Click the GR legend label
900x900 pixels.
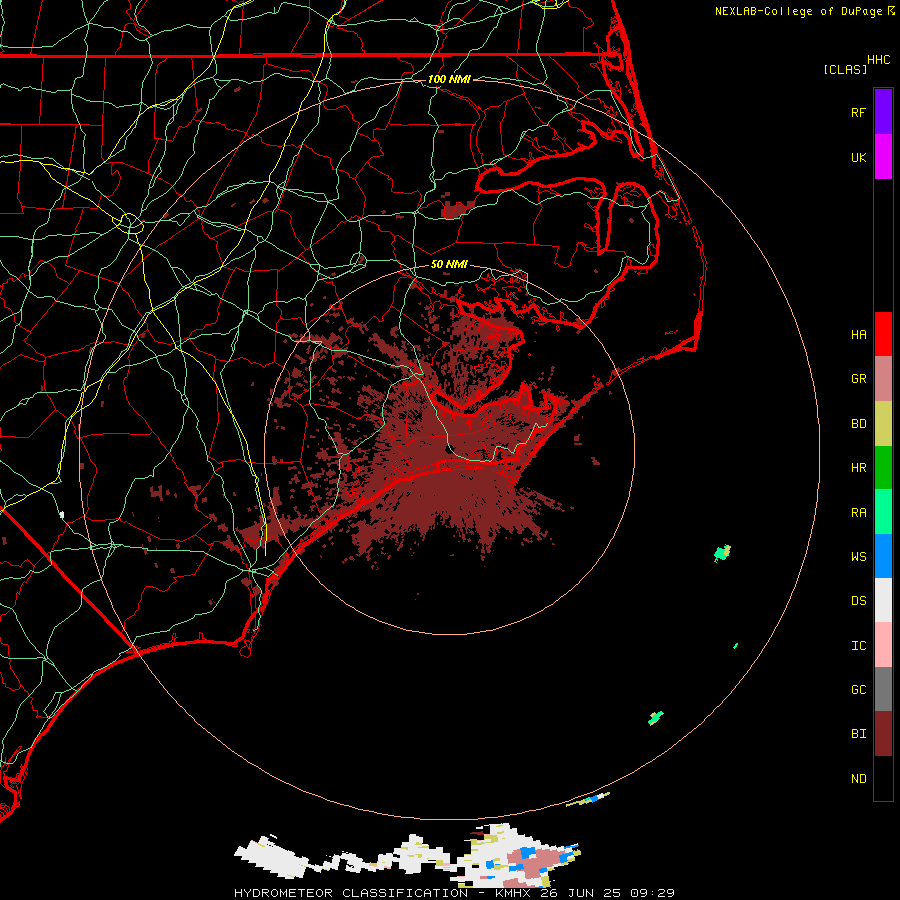(x=858, y=379)
